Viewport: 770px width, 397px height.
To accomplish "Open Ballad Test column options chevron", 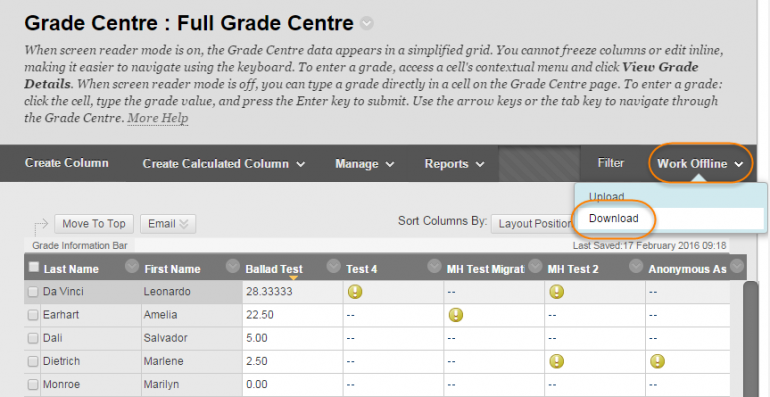I will 333,266.
